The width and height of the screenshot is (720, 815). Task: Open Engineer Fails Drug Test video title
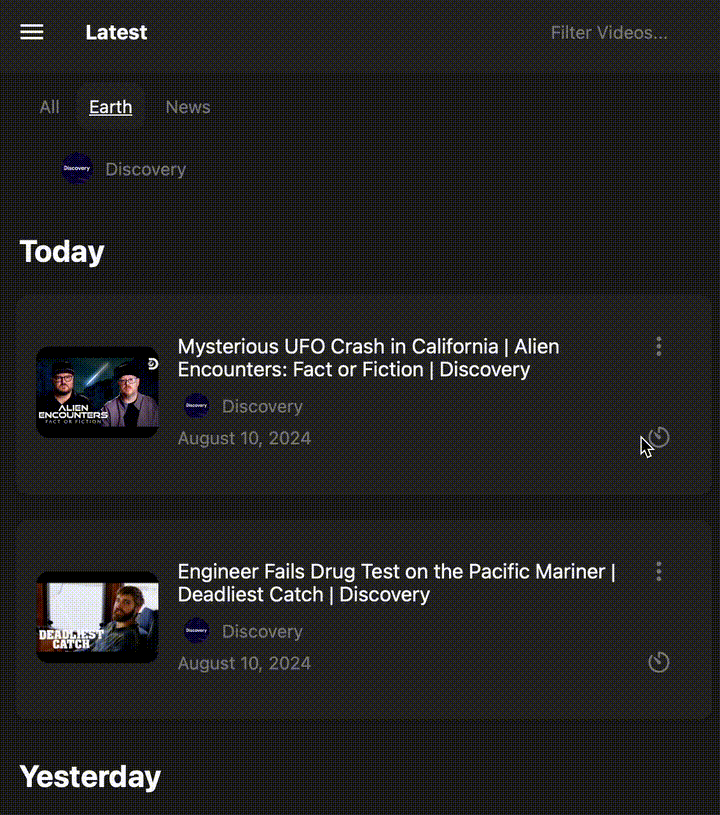point(397,583)
